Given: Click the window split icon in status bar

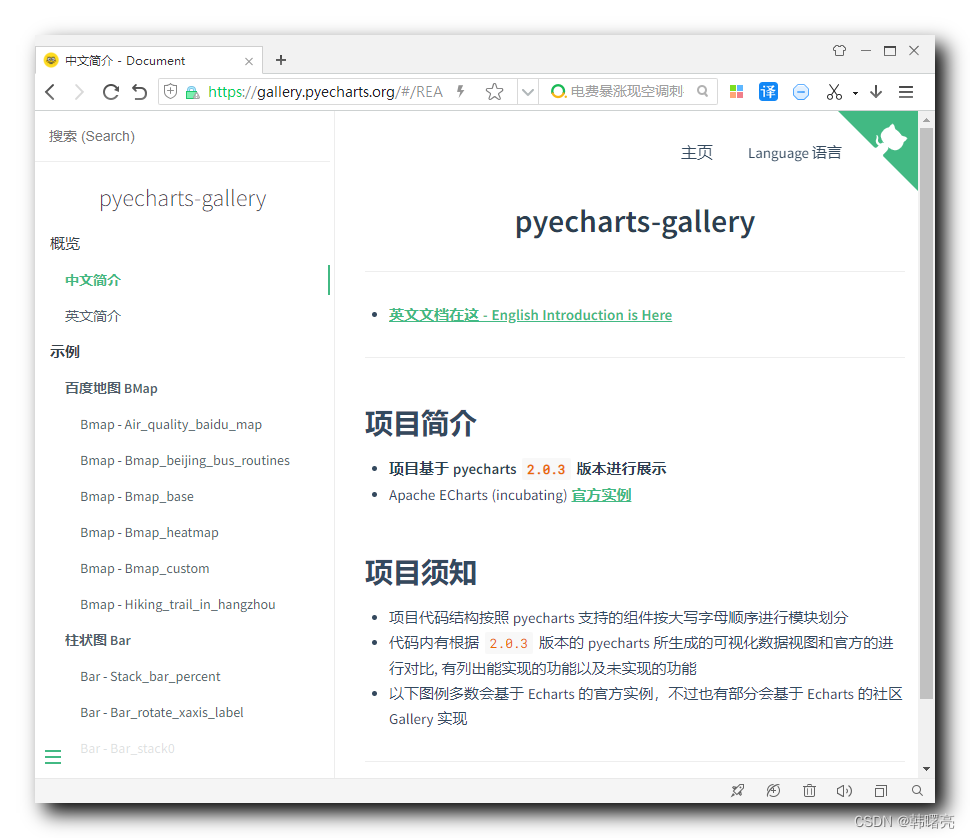Looking at the screenshot, I should [881, 790].
